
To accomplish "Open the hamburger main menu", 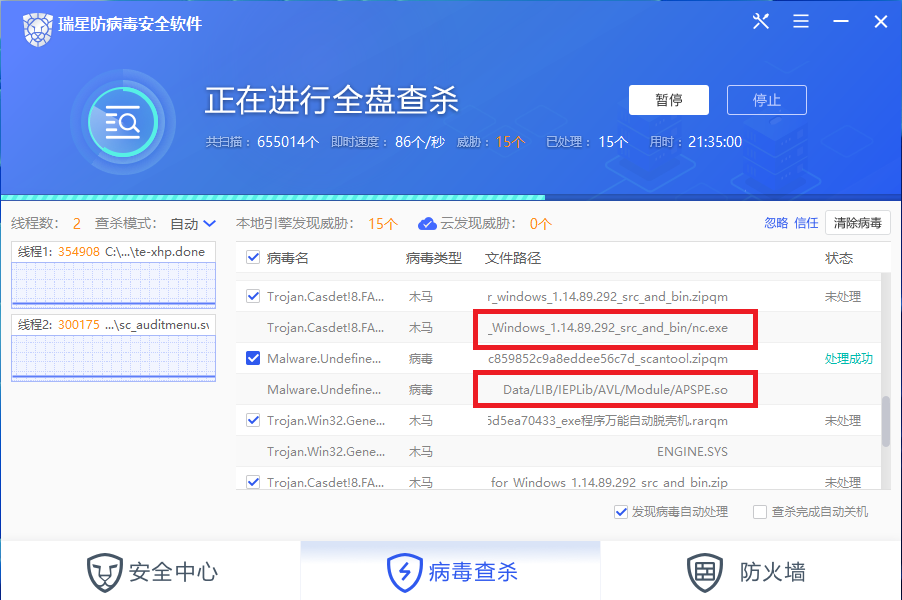I will [x=801, y=22].
